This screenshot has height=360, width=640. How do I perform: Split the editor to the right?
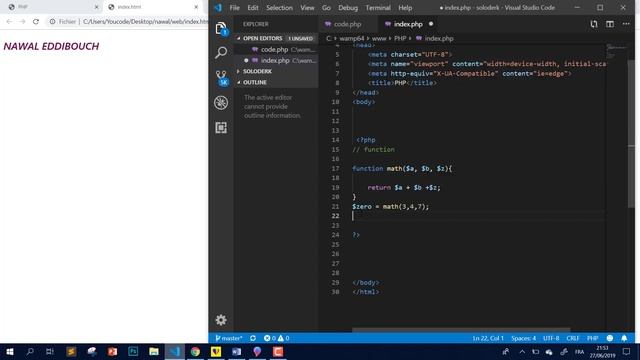click(610, 24)
